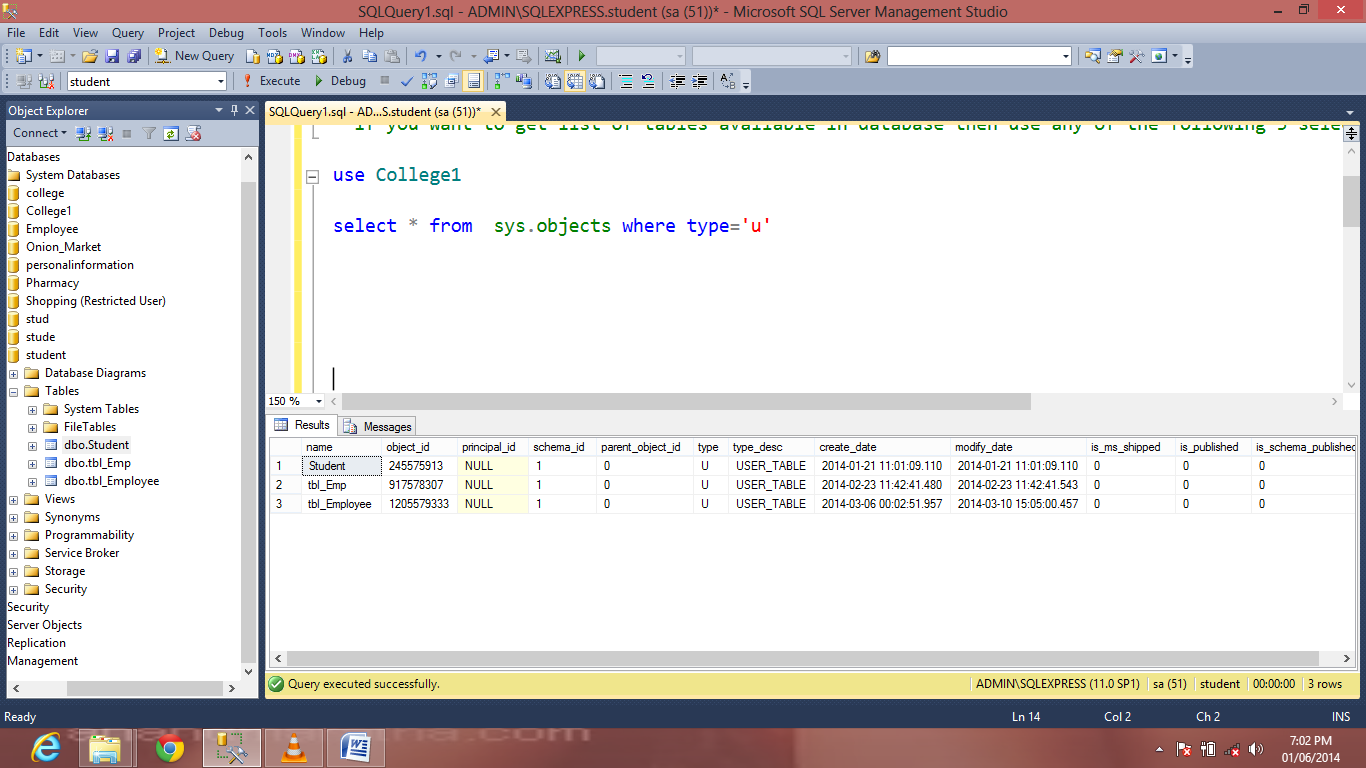The width and height of the screenshot is (1366, 768).
Task: Click the Disconnect icon in Object Explorer
Action: (105, 133)
